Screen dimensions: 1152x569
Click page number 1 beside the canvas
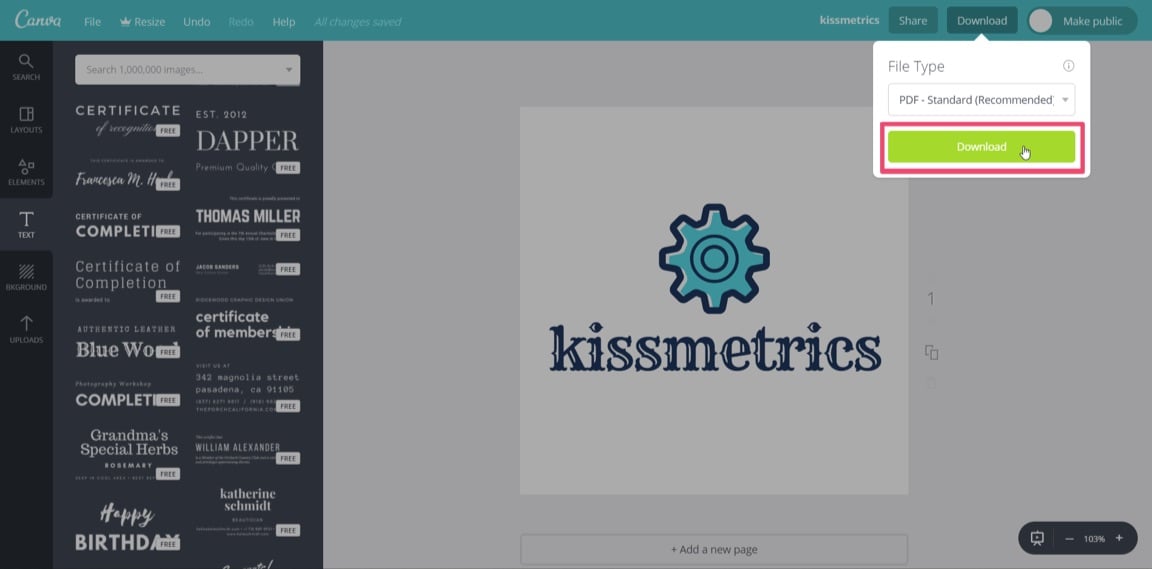pyautogui.click(x=931, y=298)
